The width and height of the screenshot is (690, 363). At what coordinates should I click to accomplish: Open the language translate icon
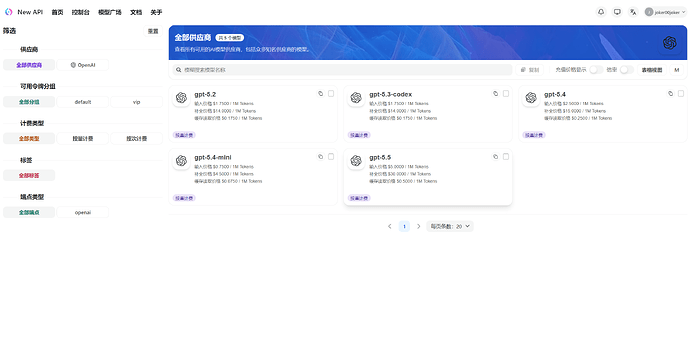tap(633, 12)
